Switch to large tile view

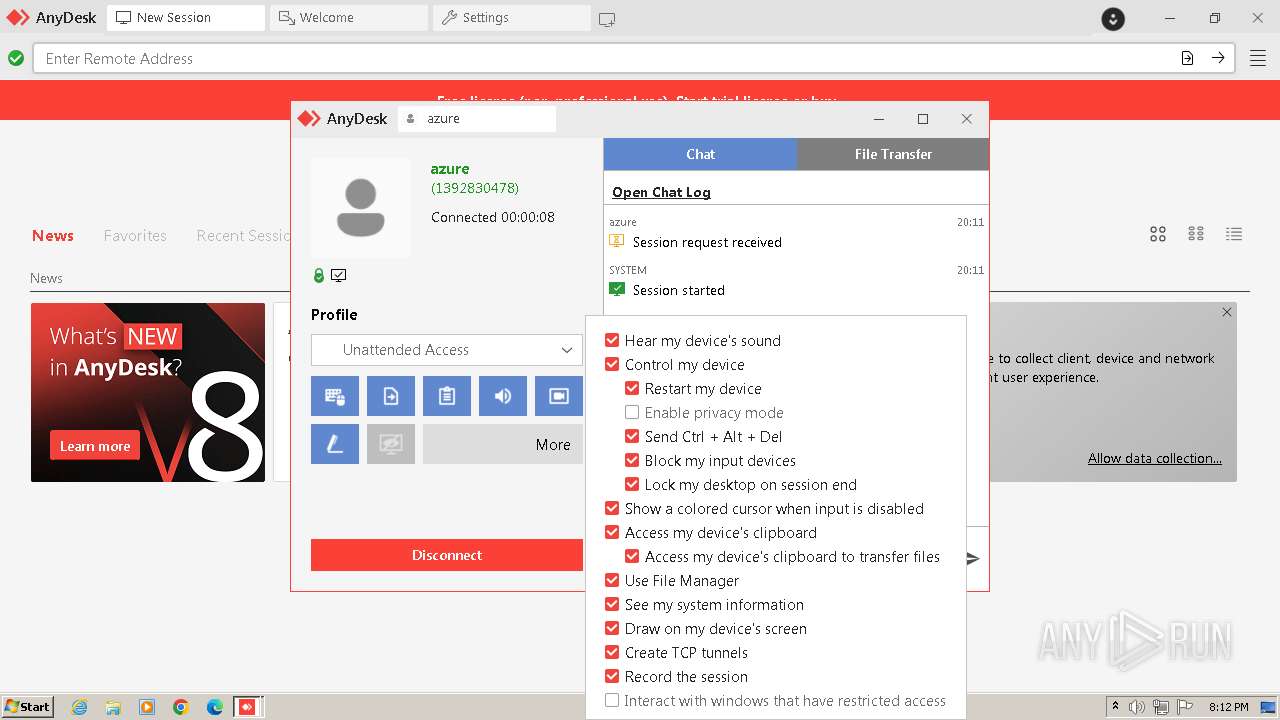(1158, 234)
